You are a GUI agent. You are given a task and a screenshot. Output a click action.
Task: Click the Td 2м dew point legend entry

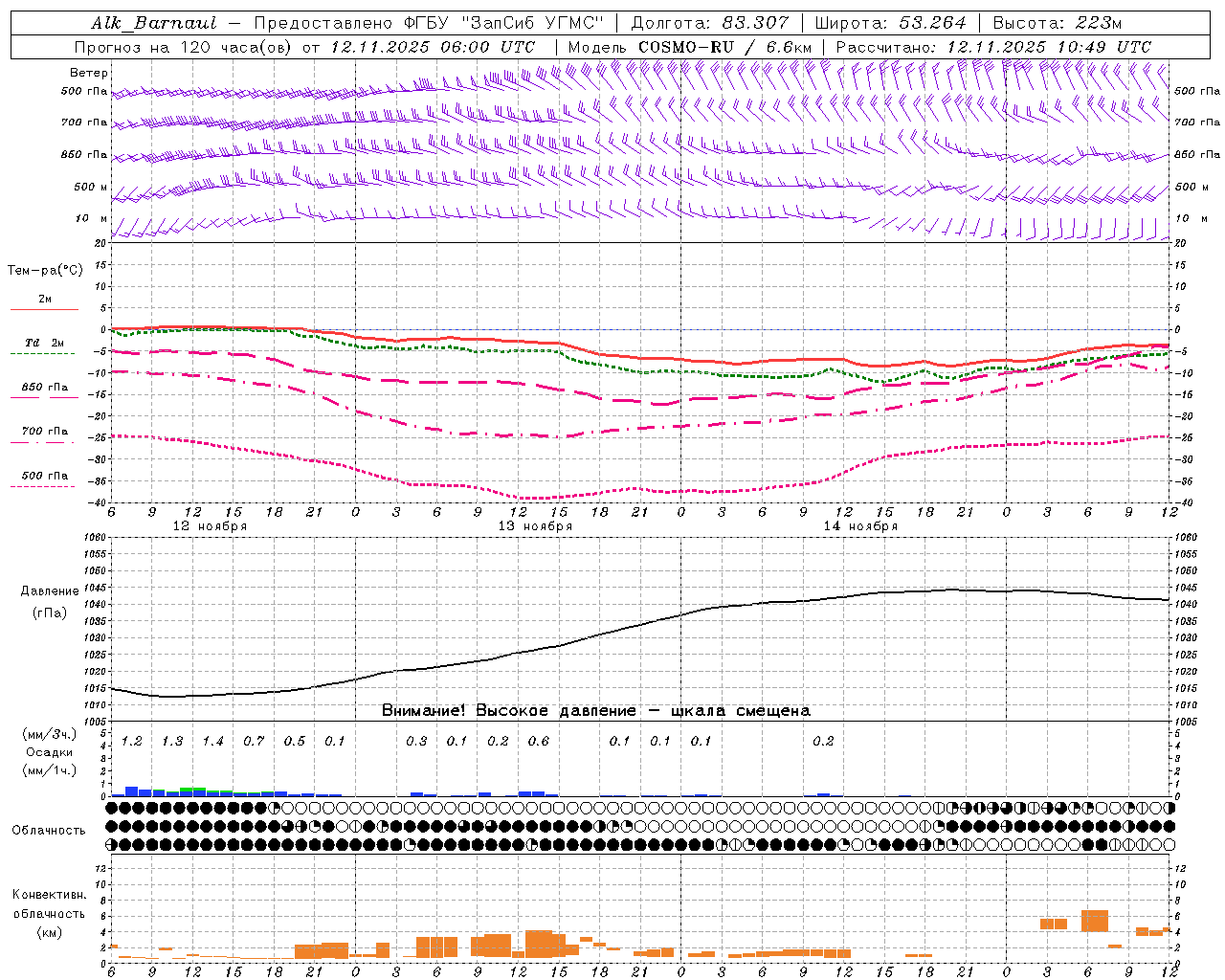(x=44, y=343)
